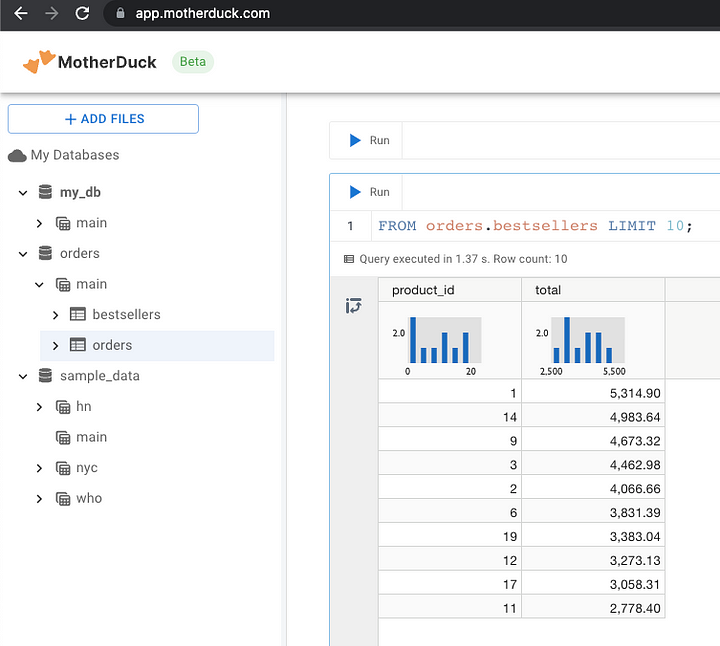The height and width of the screenshot is (646, 720).
Task: Run the bestsellers query cell
Action: point(367,192)
